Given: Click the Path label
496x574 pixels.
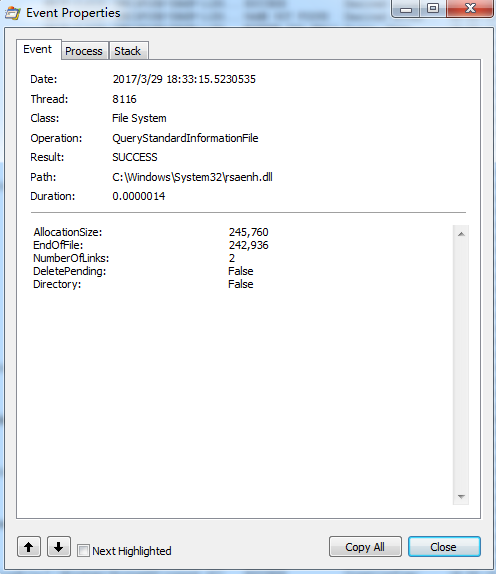Looking at the screenshot, I should coord(43,177).
